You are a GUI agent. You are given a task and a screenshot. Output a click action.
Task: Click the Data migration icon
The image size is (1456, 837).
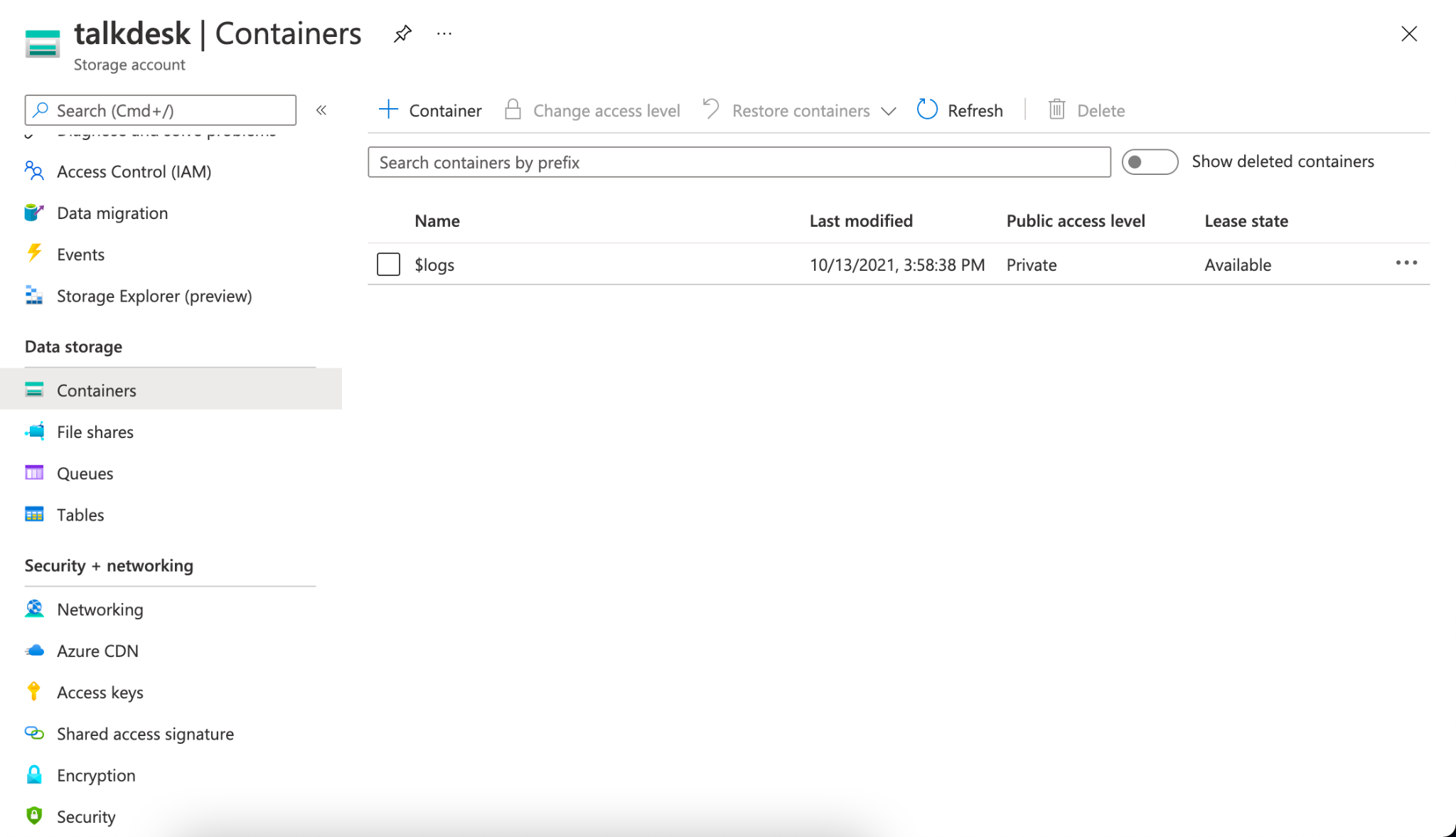[x=34, y=213]
